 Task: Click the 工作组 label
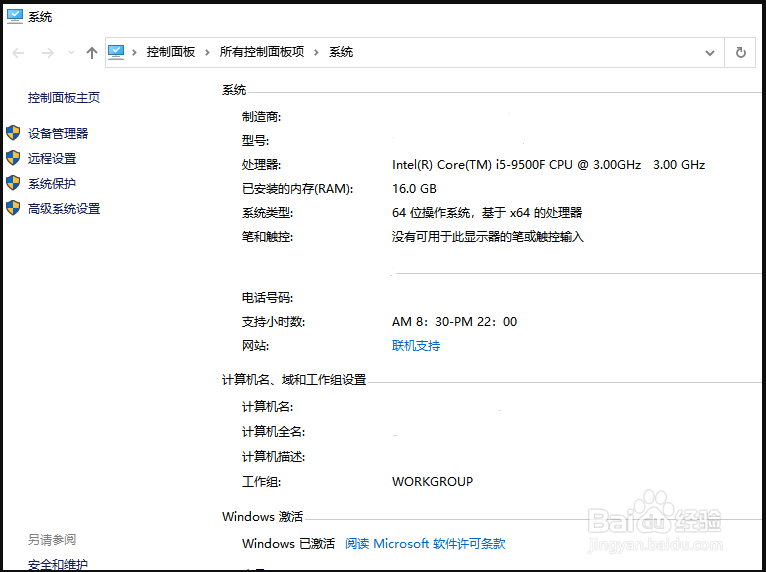tap(261, 482)
